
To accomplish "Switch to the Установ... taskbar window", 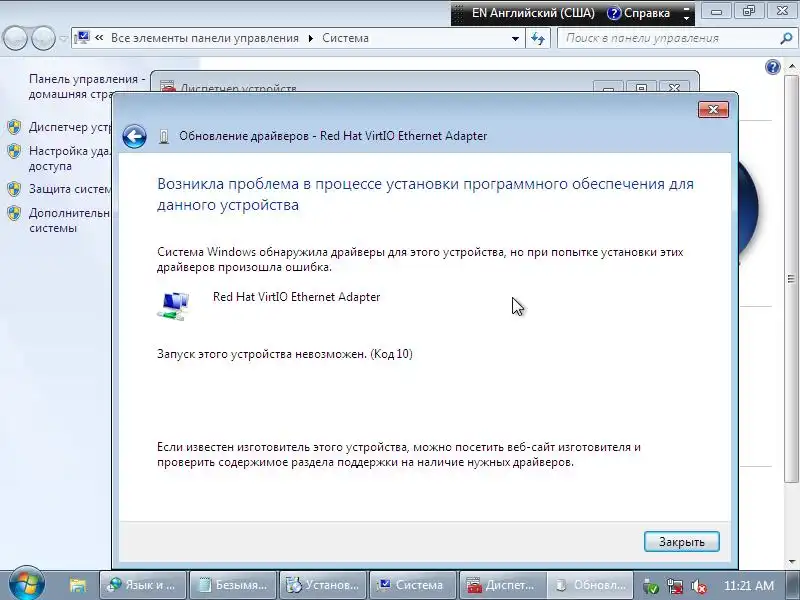I will click(322, 585).
